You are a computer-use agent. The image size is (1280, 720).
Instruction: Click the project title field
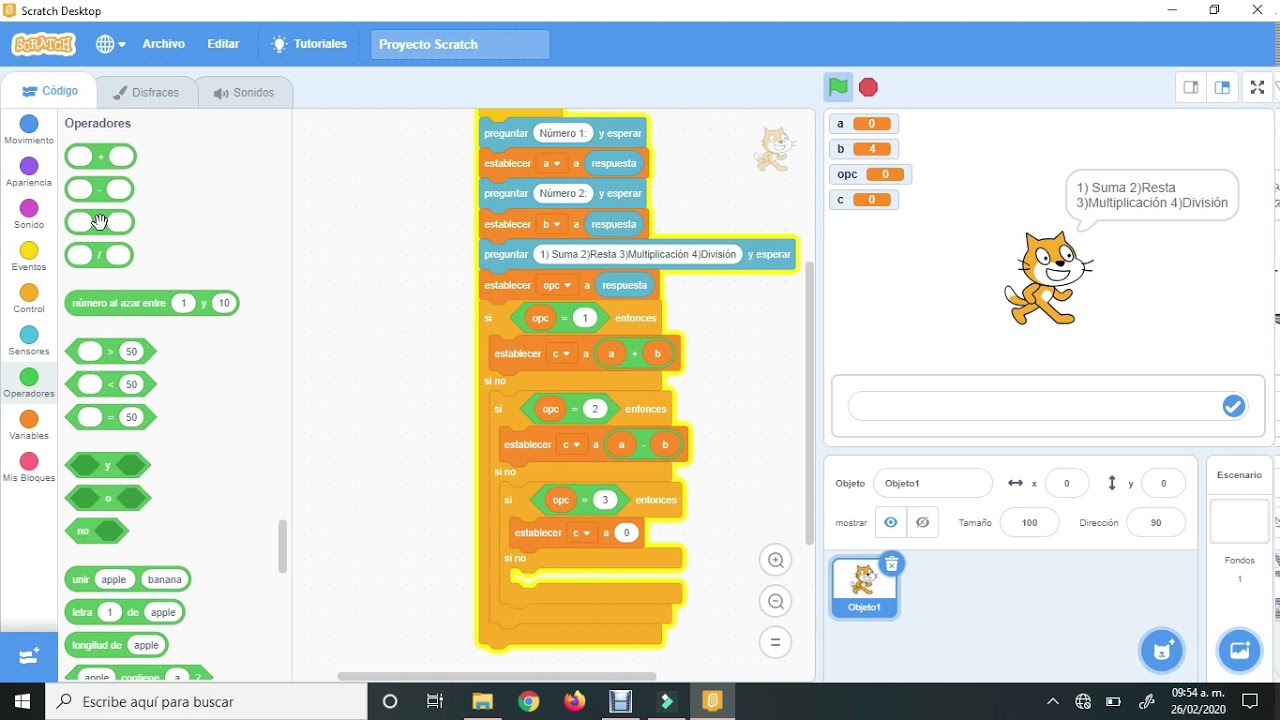[460, 44]
